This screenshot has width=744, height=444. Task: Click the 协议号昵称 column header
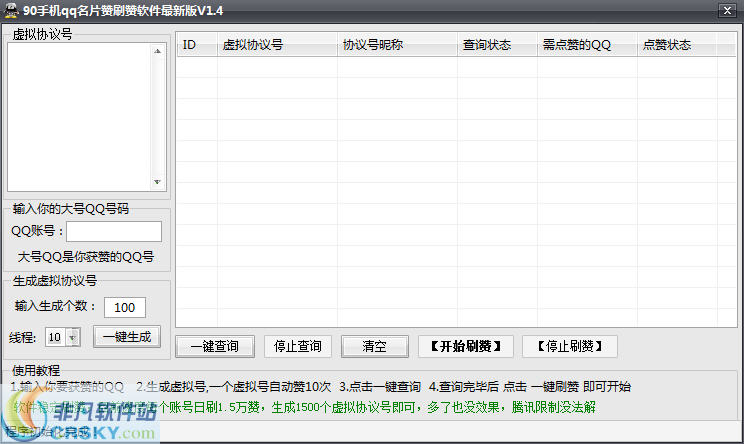[x=397, y=45]
